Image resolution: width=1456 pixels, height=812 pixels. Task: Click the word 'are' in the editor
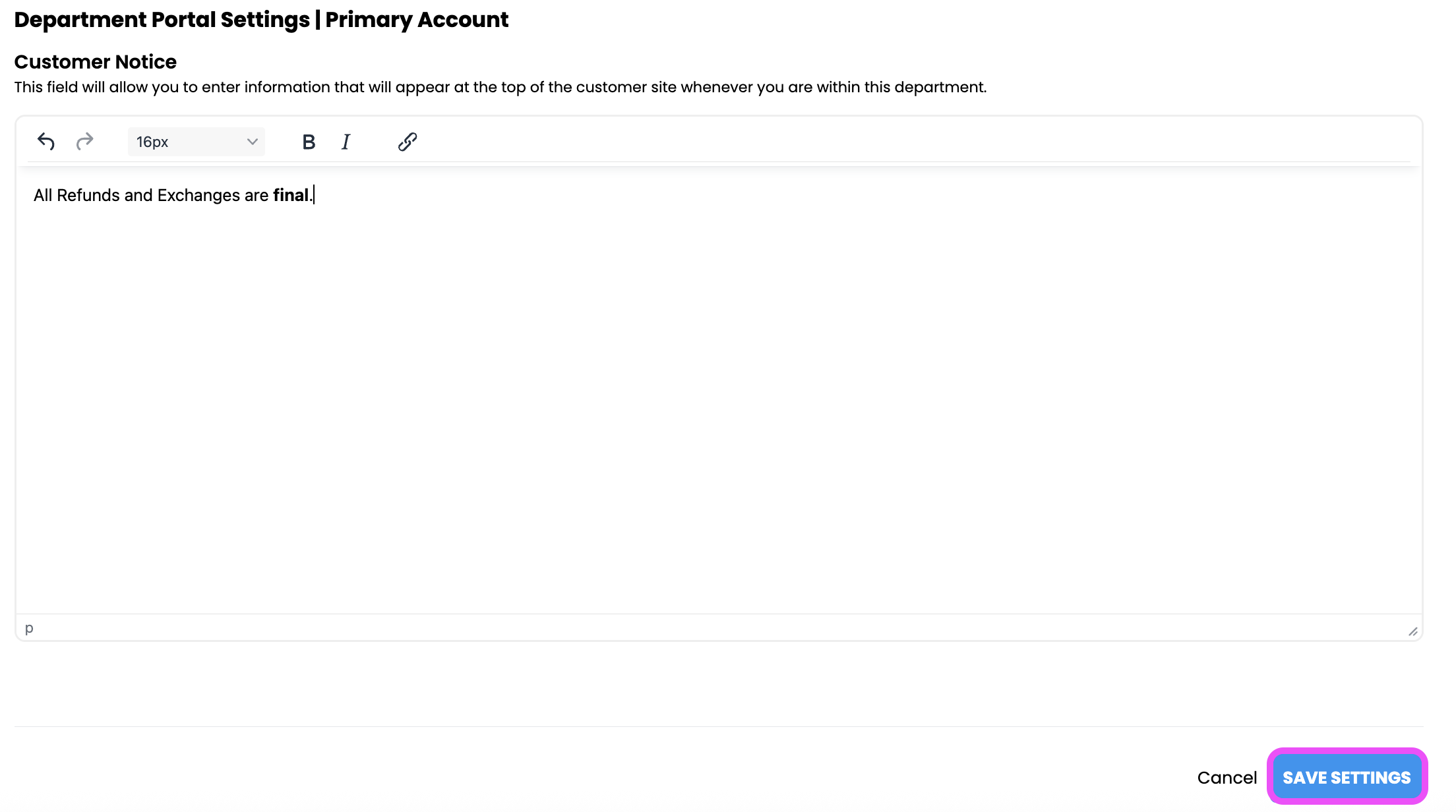[x=256, y=195]
